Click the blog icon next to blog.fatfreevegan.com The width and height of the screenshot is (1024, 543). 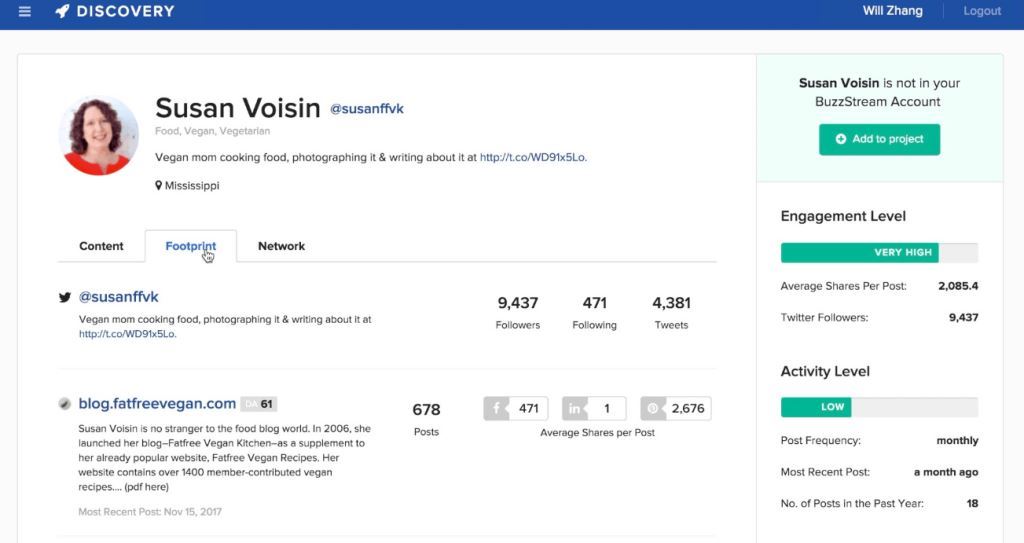pyautogui.click(x=65, y=404)
